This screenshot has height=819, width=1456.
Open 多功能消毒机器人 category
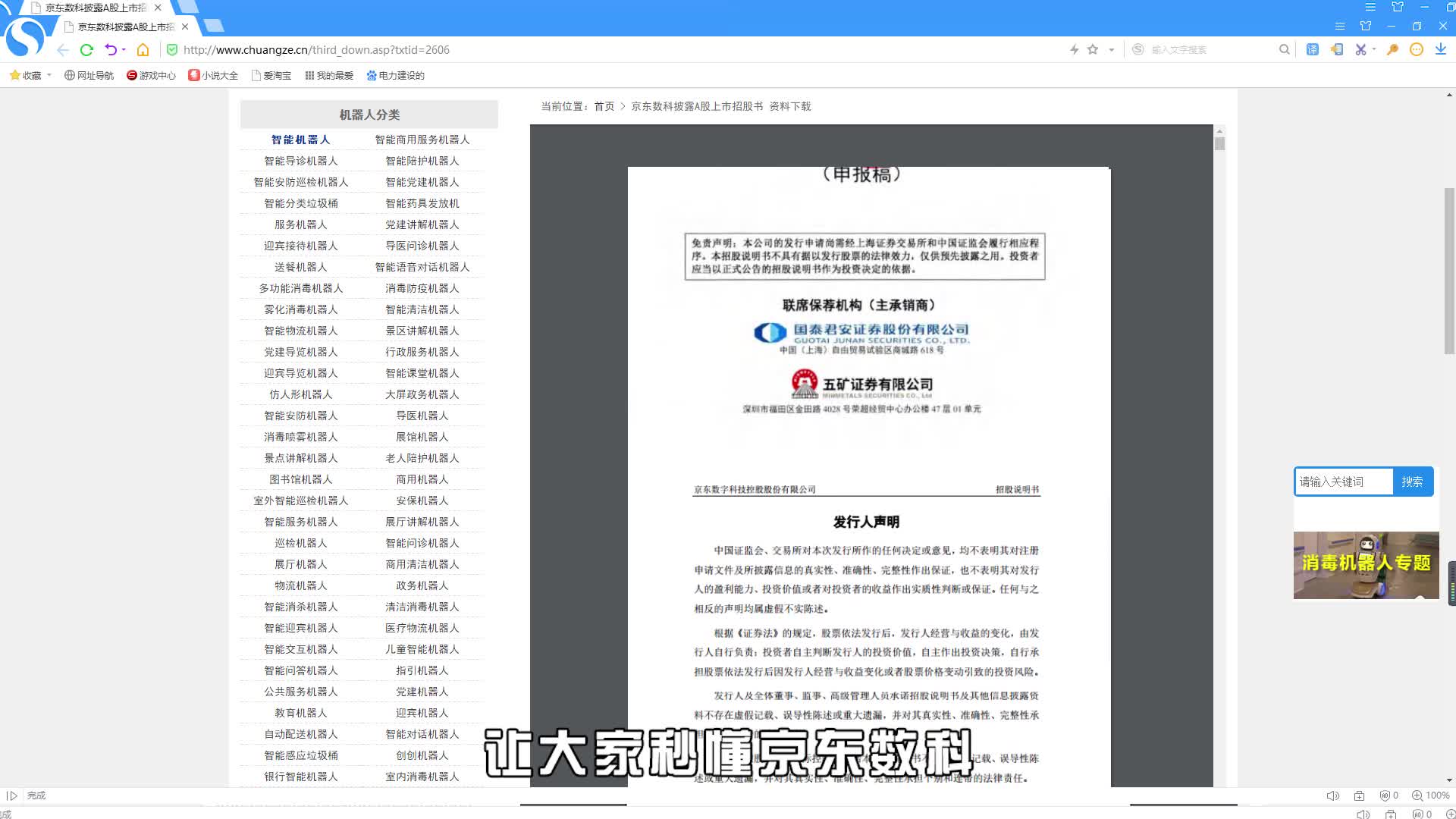pos(301,288)
